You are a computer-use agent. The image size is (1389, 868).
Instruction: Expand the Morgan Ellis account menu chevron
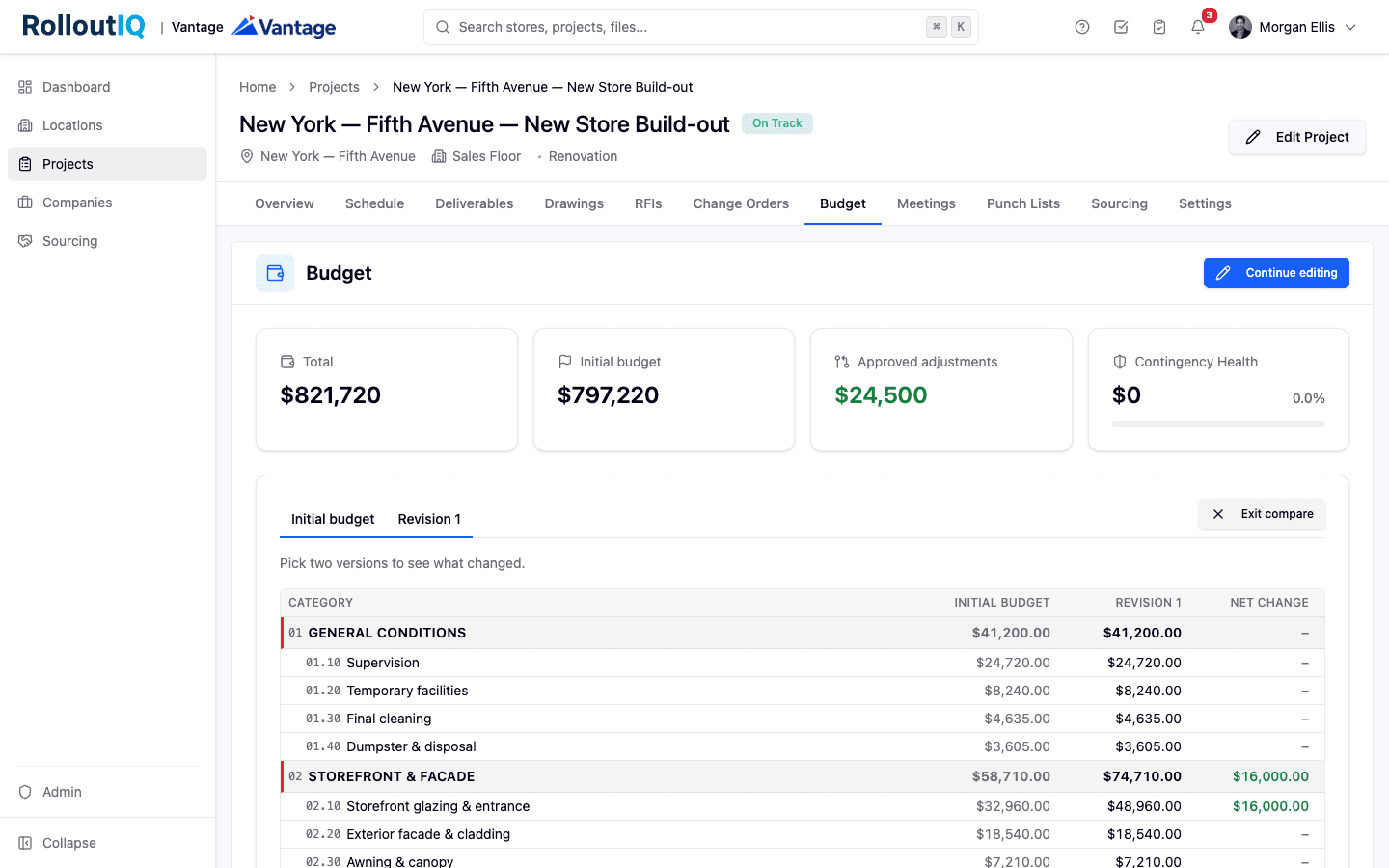click(1350, 27)
